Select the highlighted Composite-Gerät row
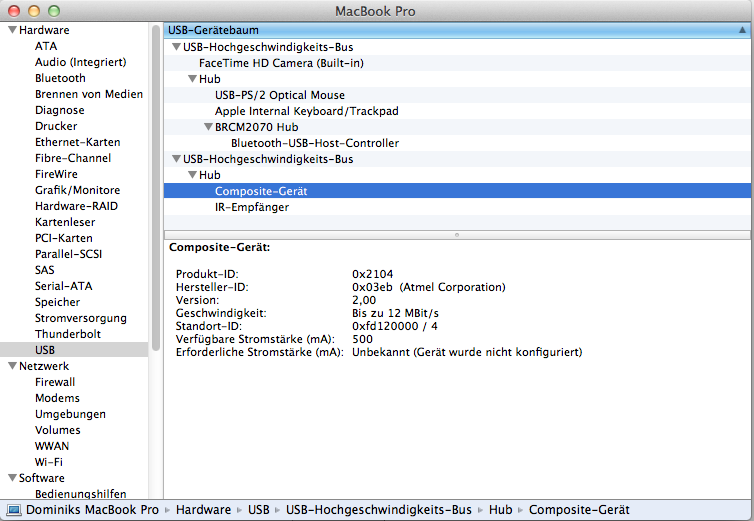The height and width of the screenshot is (521, 754). [x=457, y=191]
